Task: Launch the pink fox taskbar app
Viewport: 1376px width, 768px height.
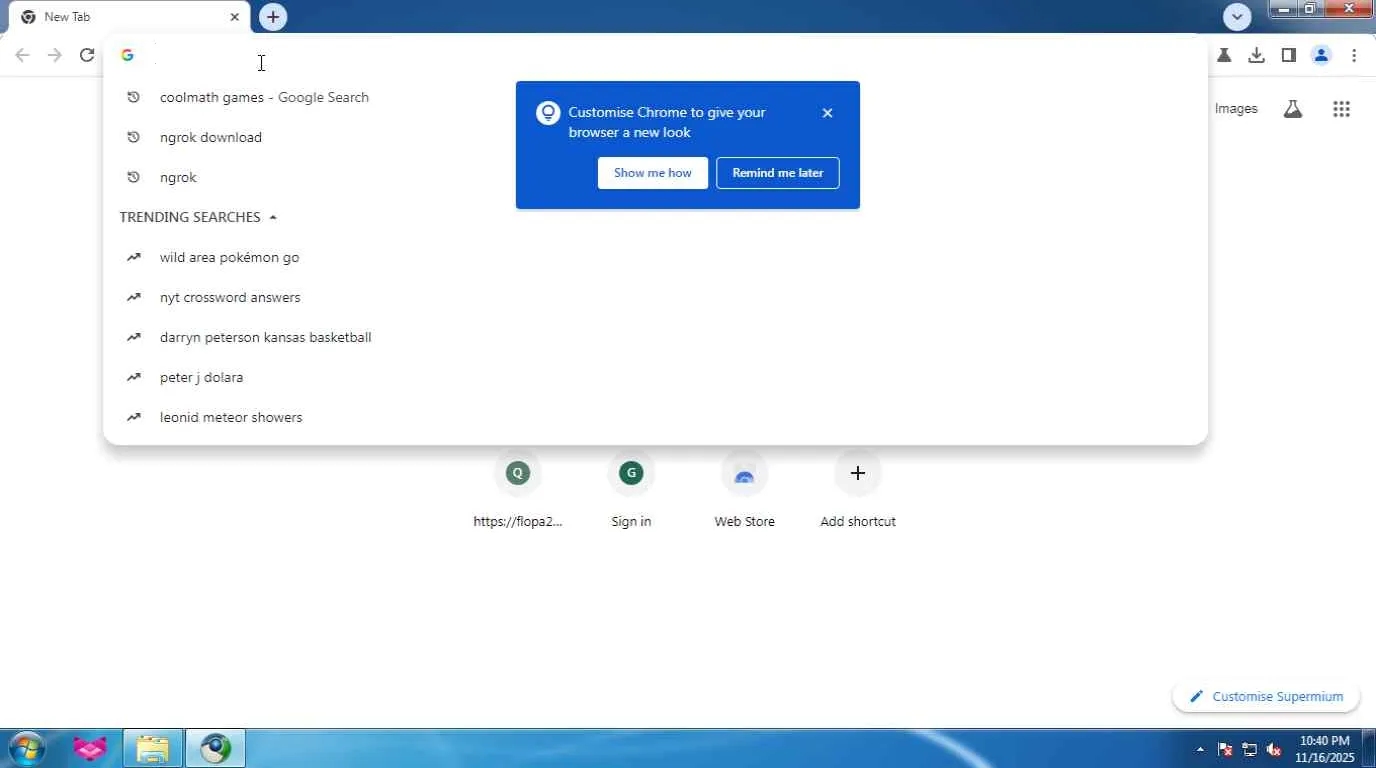Action: [x=90, y=748]
